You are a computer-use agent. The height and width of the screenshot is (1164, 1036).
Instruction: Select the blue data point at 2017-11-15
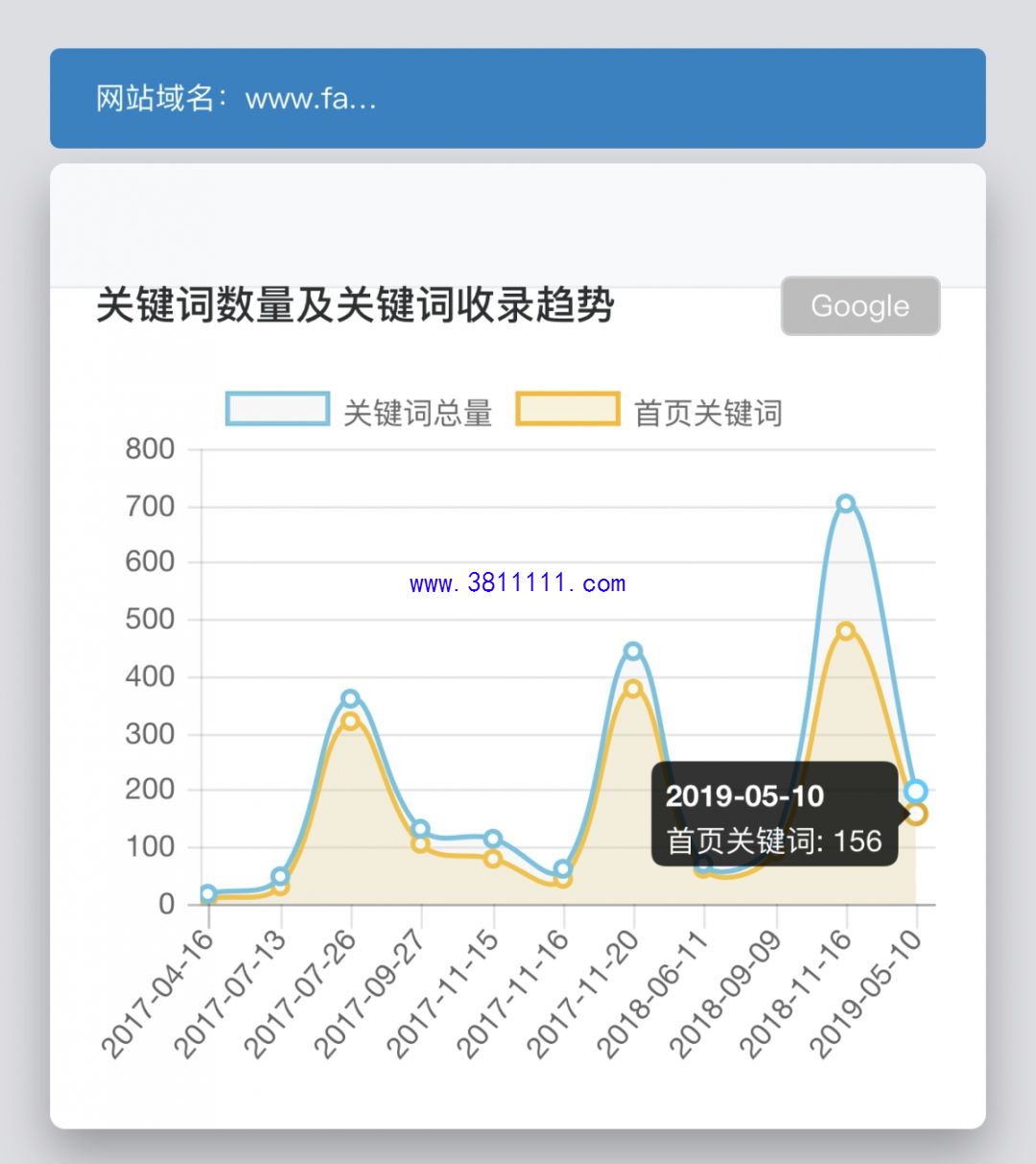click(x=493, y=839)
